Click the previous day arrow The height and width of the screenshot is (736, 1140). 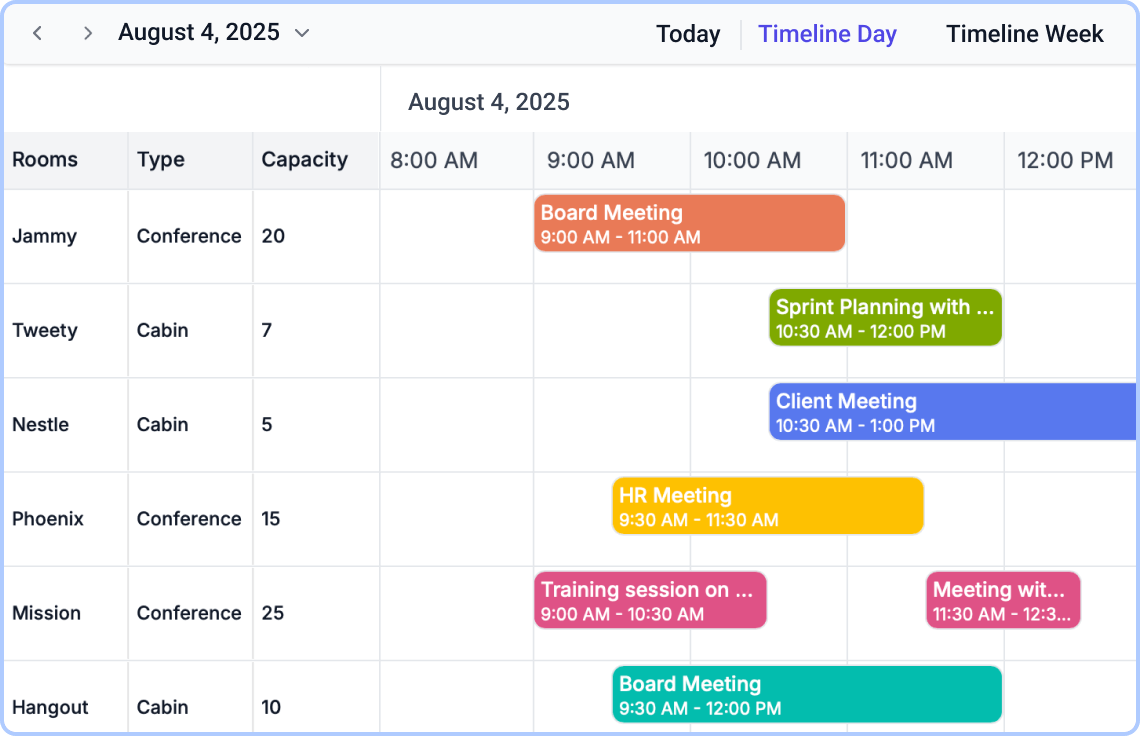coord(37,33)
